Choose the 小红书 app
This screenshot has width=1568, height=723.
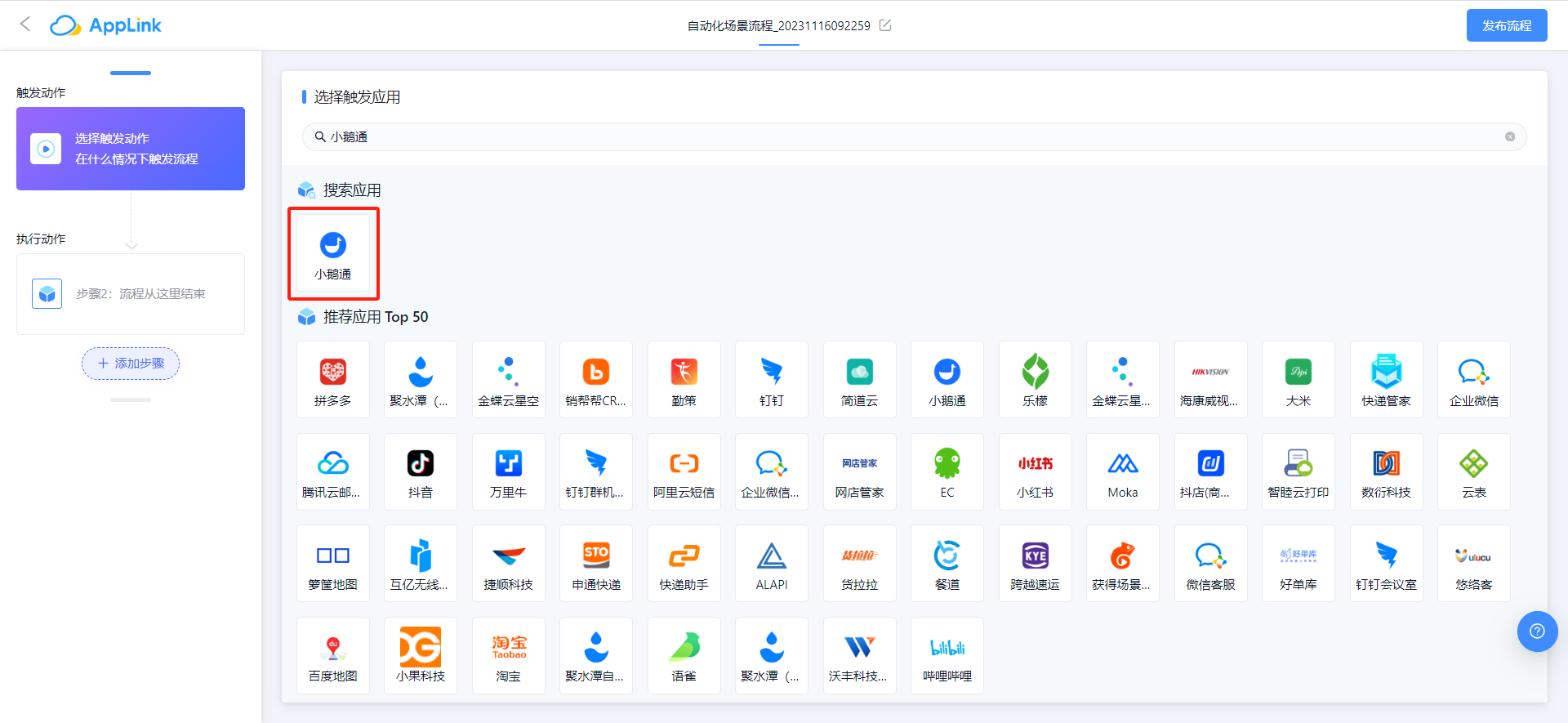pos(1036,472)
